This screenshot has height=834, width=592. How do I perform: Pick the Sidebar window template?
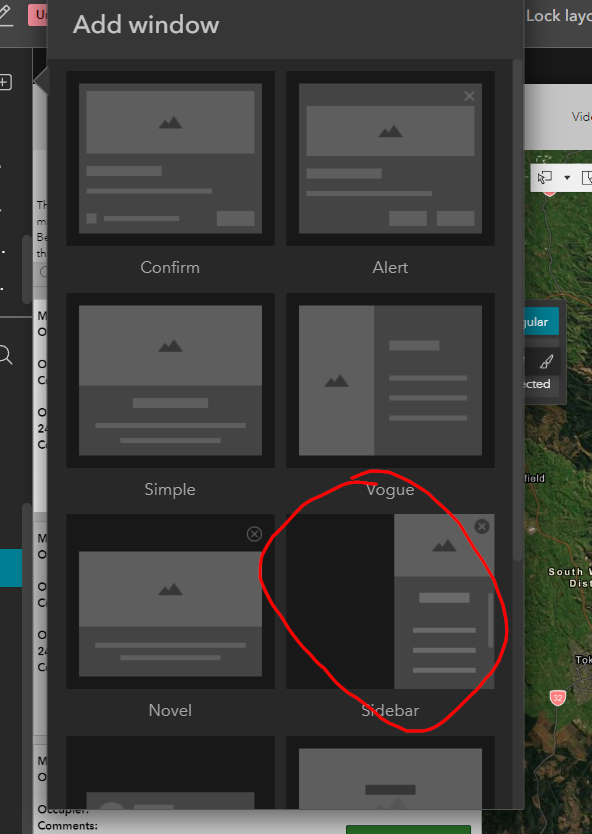[x=390, y=602]
